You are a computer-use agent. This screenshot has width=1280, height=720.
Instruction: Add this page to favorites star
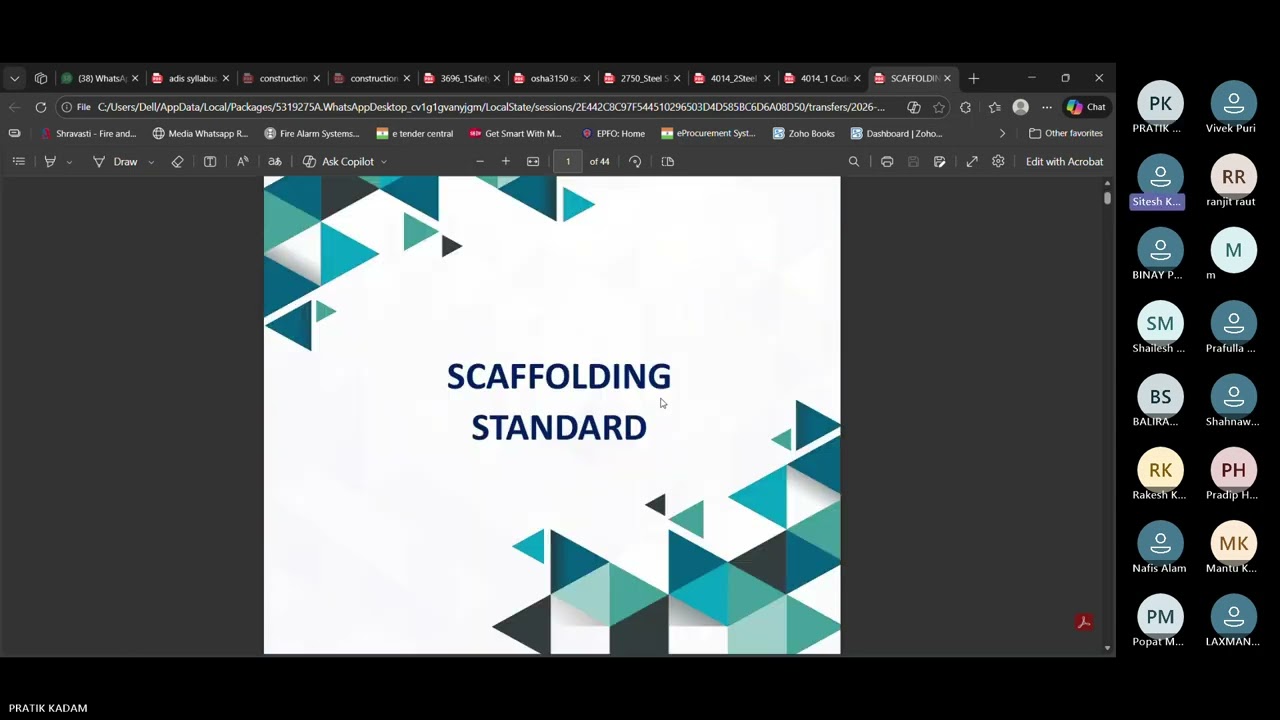click(x=939, y=107)
